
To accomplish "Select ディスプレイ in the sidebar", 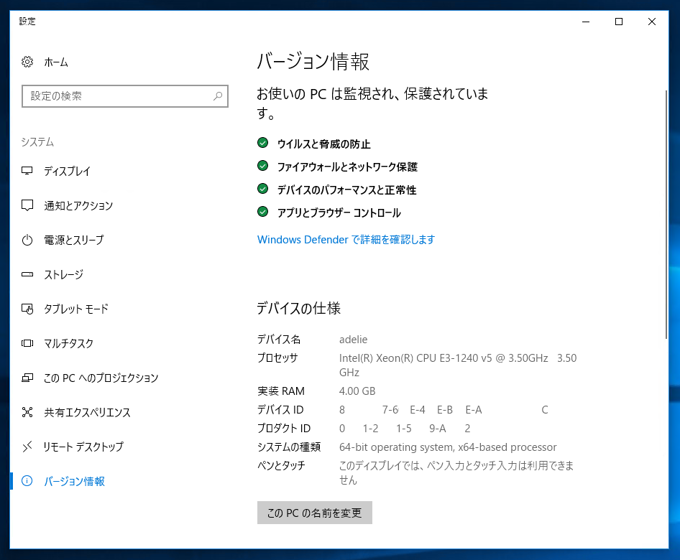I will click(67, 171).
